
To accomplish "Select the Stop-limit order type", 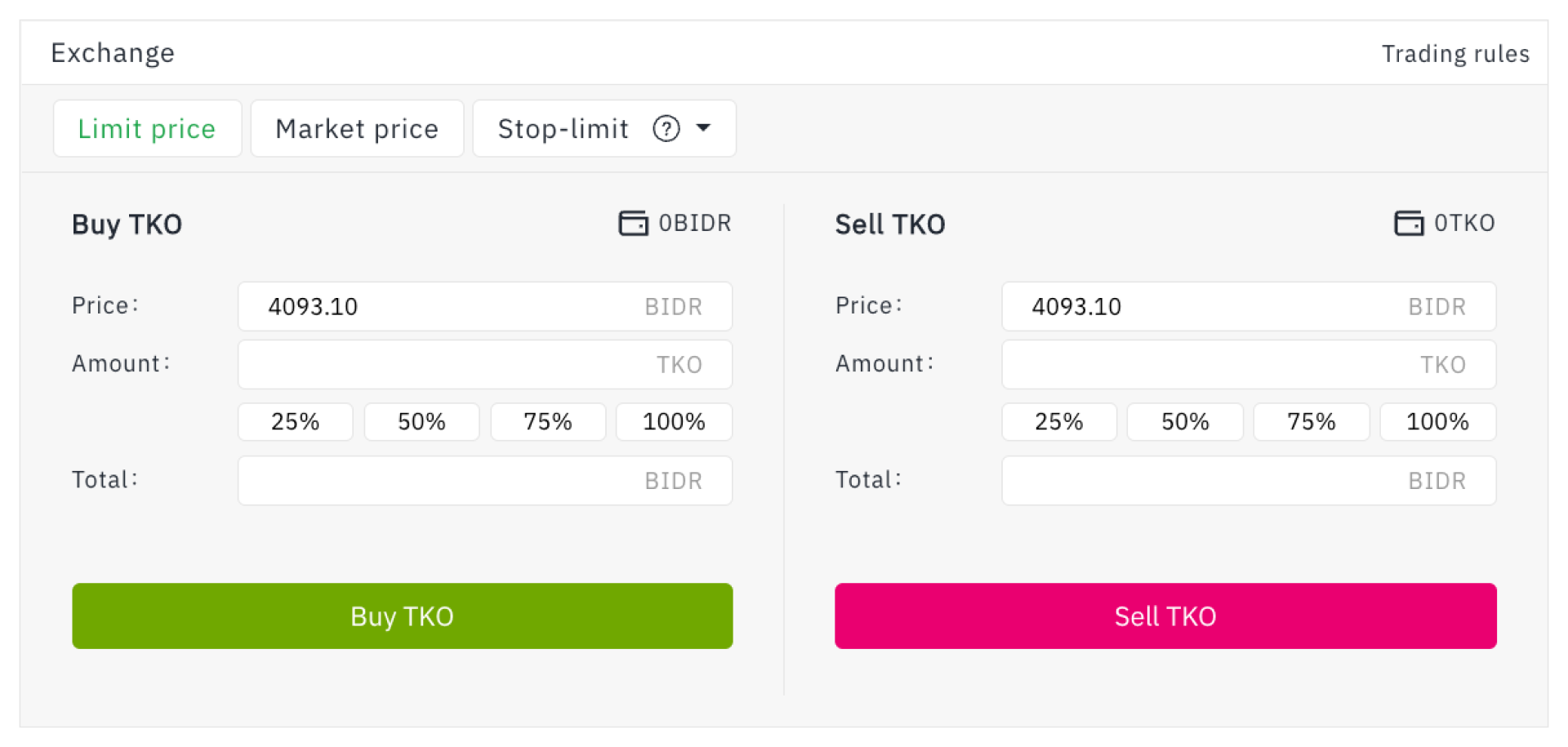I will [563, 128].
